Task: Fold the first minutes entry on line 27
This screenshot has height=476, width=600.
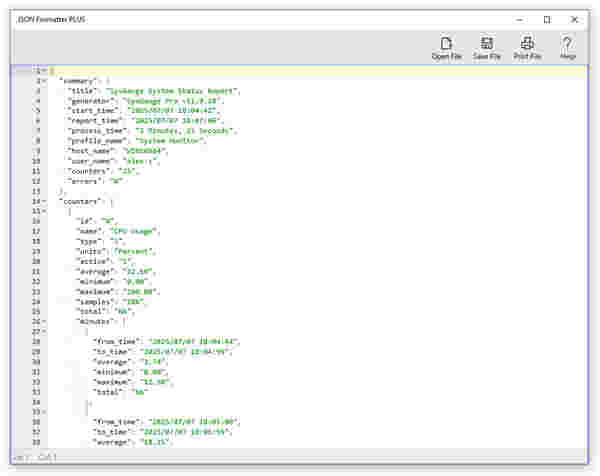Action: pyautogui.click(x=44, y=331)
